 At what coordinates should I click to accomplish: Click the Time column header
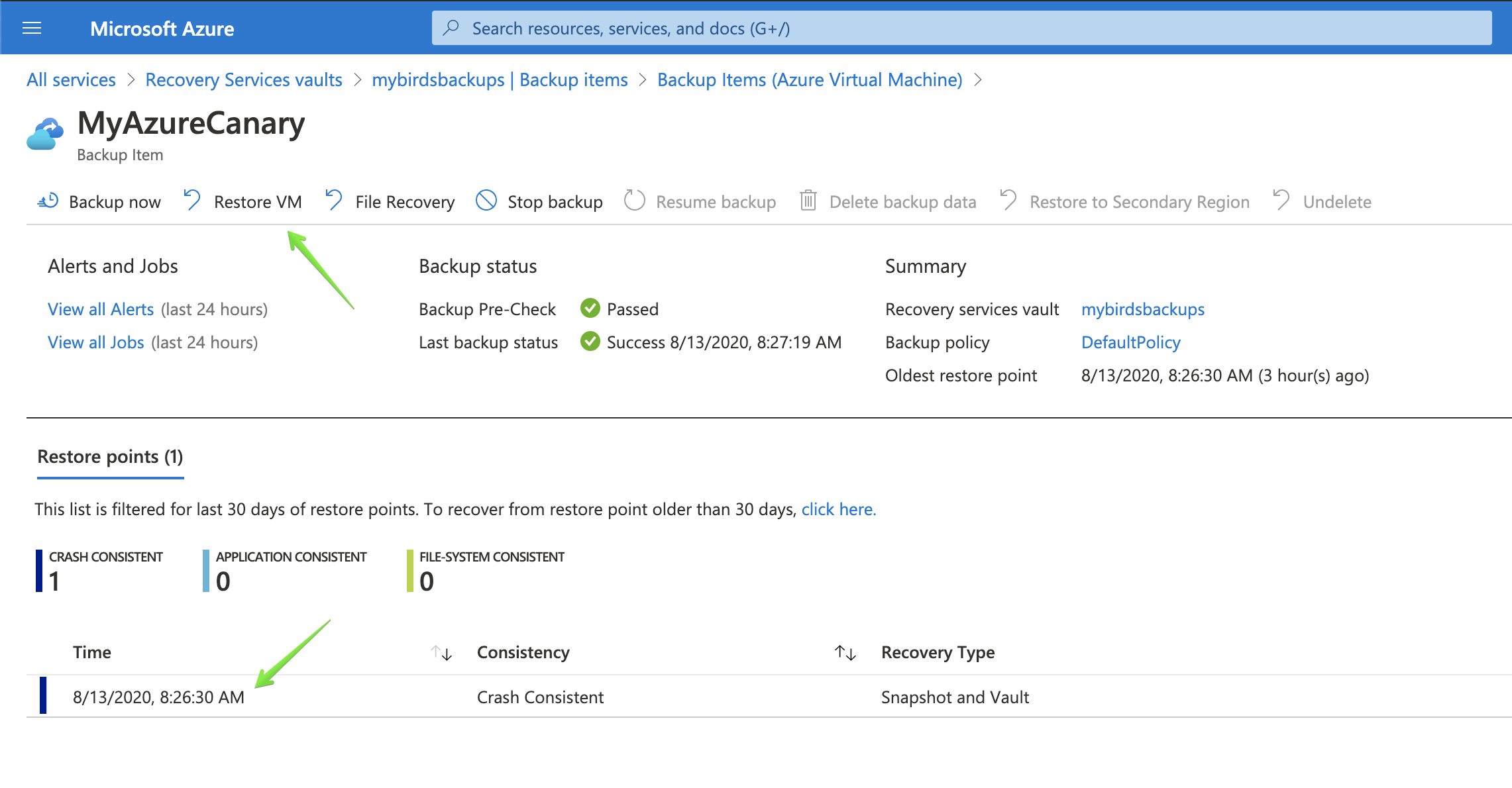tap(92, 652)
